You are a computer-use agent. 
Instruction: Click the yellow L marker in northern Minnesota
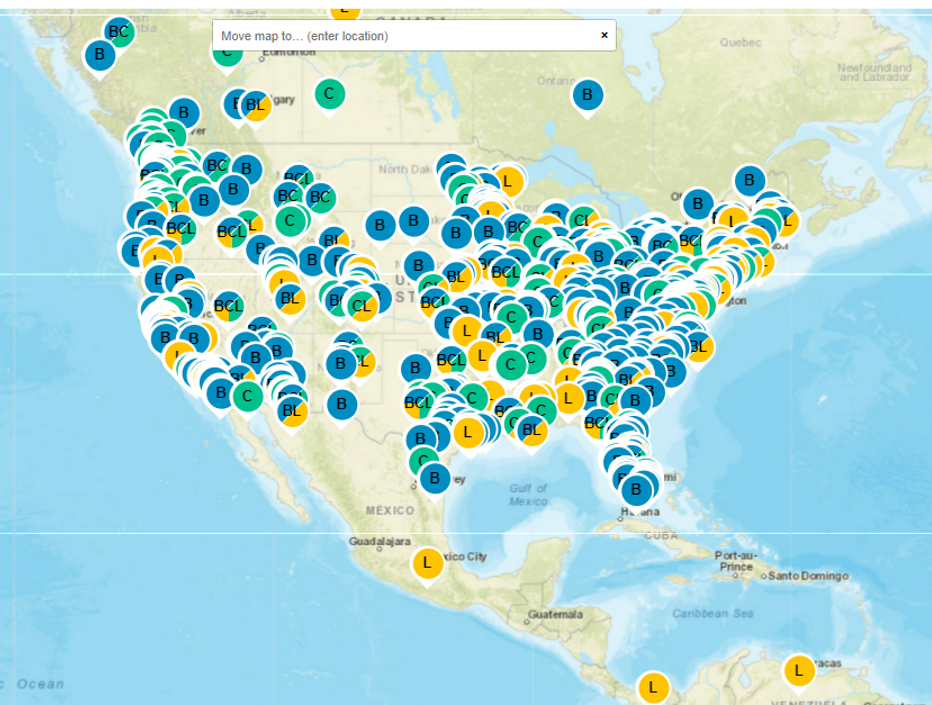pos(507,181)
